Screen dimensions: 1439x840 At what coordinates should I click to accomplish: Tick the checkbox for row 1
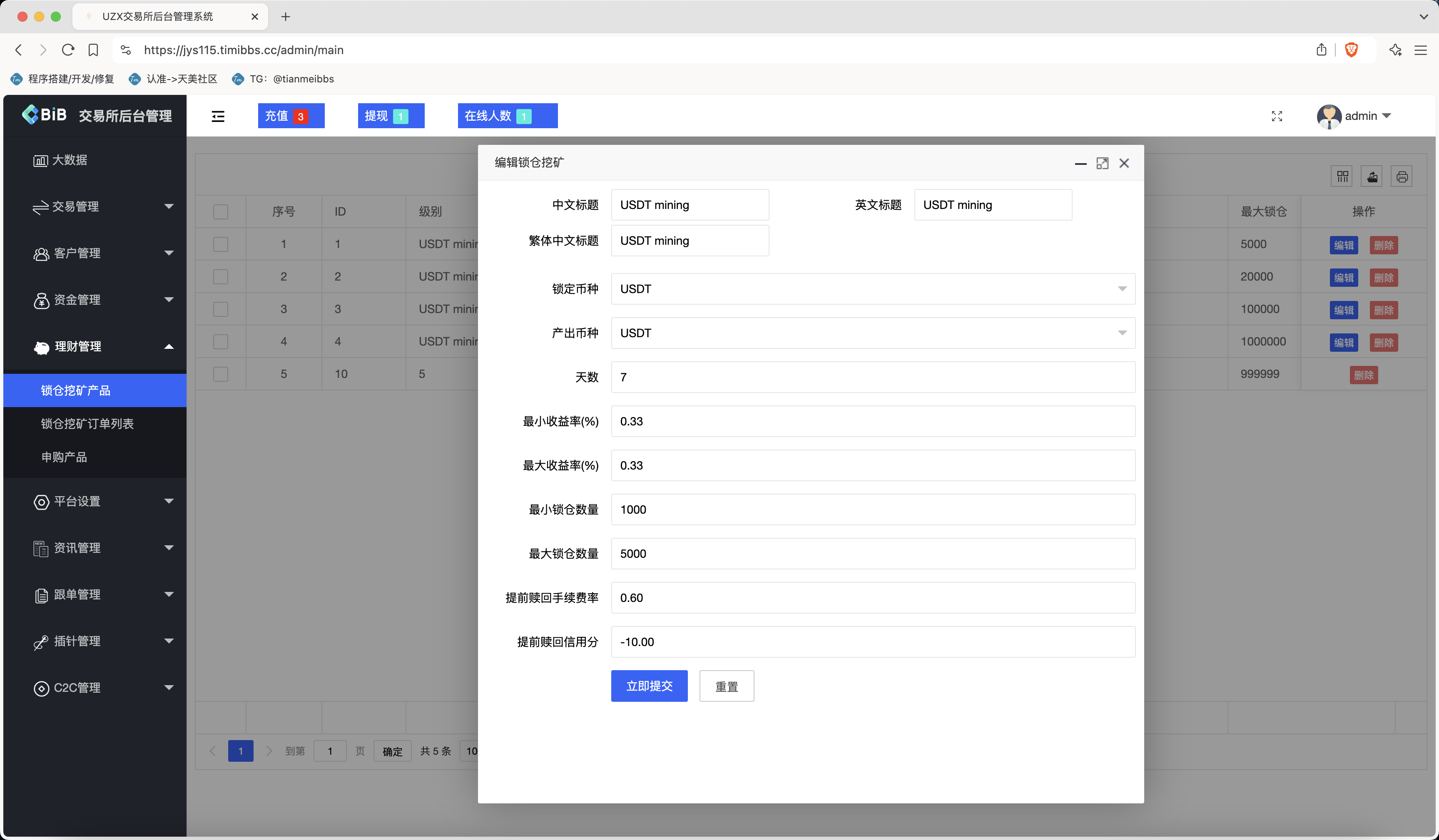[x=220, y=244]
